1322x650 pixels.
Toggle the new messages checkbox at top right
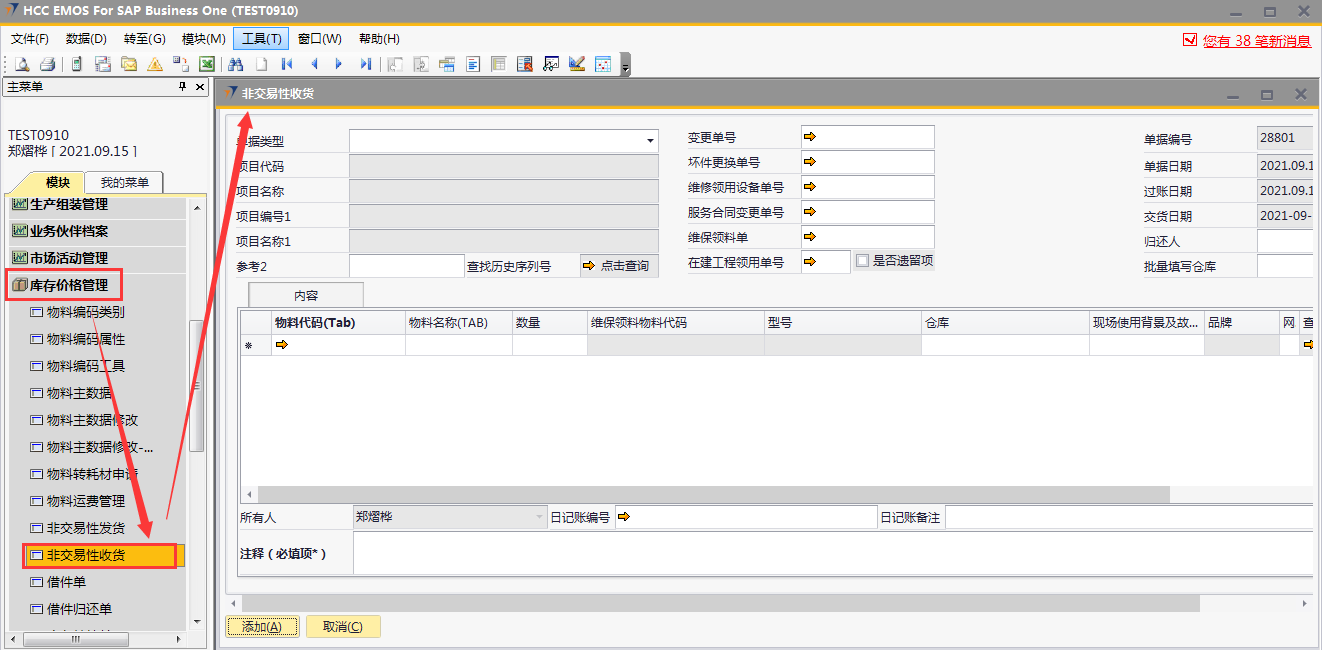[1189, 40]
